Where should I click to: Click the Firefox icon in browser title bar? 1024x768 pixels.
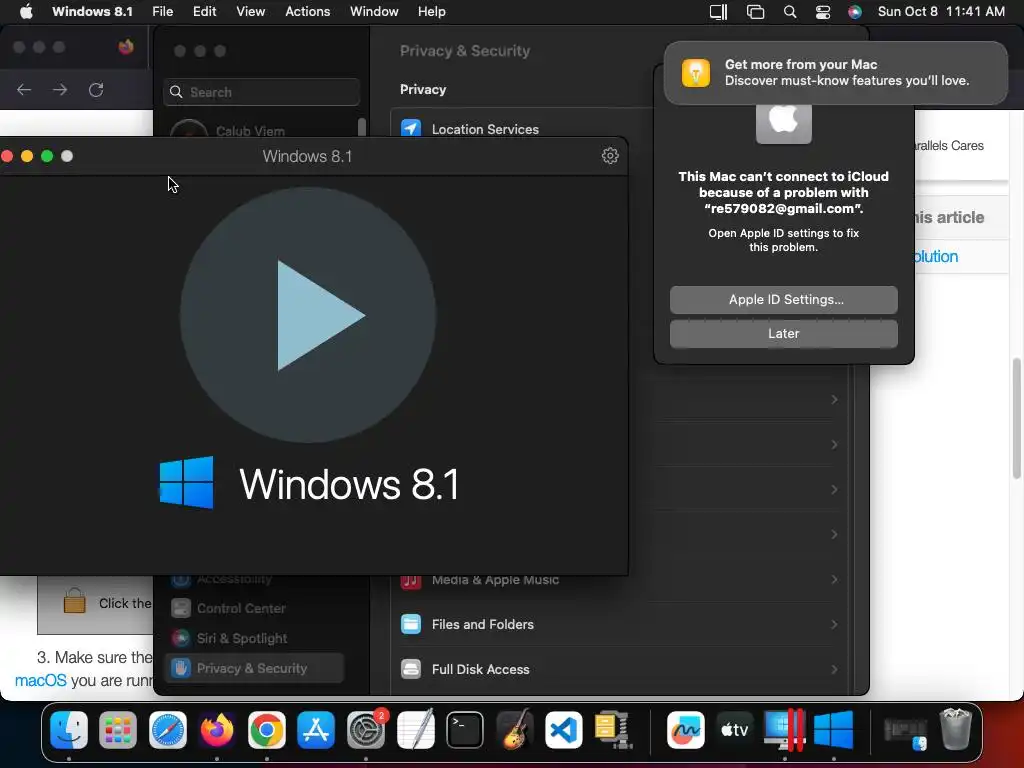pos(126,46)
